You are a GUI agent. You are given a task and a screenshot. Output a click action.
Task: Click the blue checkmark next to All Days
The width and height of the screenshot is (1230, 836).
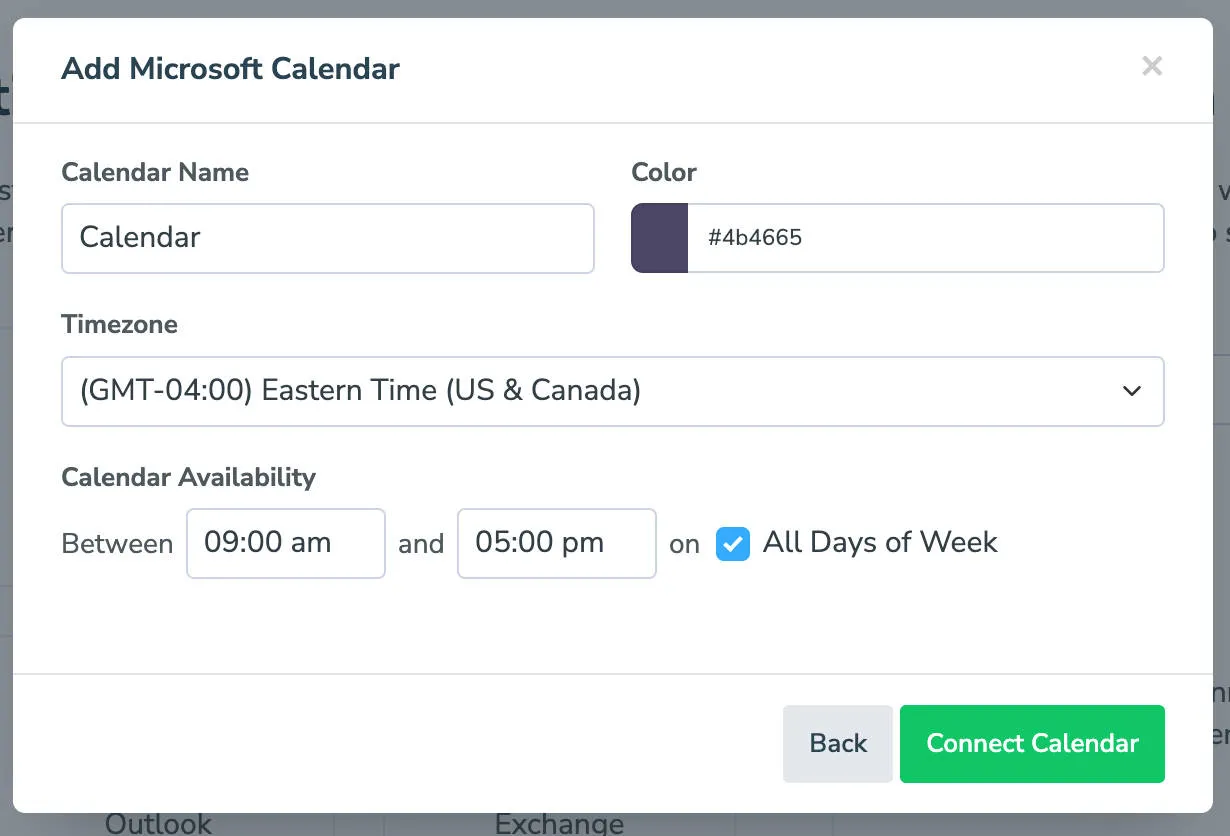733,543
